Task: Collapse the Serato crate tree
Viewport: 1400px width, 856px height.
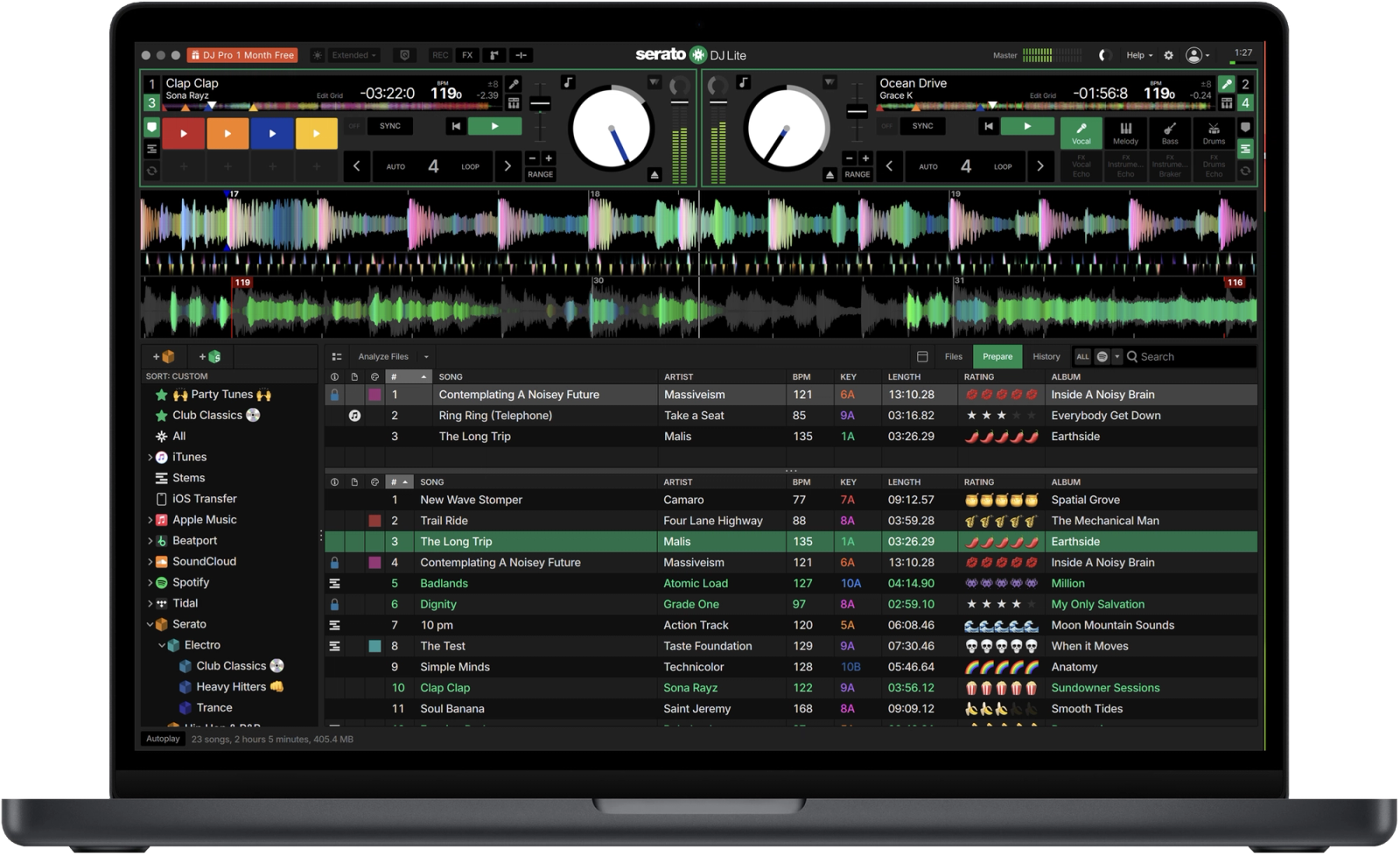Action: click(x=150, y=624)
